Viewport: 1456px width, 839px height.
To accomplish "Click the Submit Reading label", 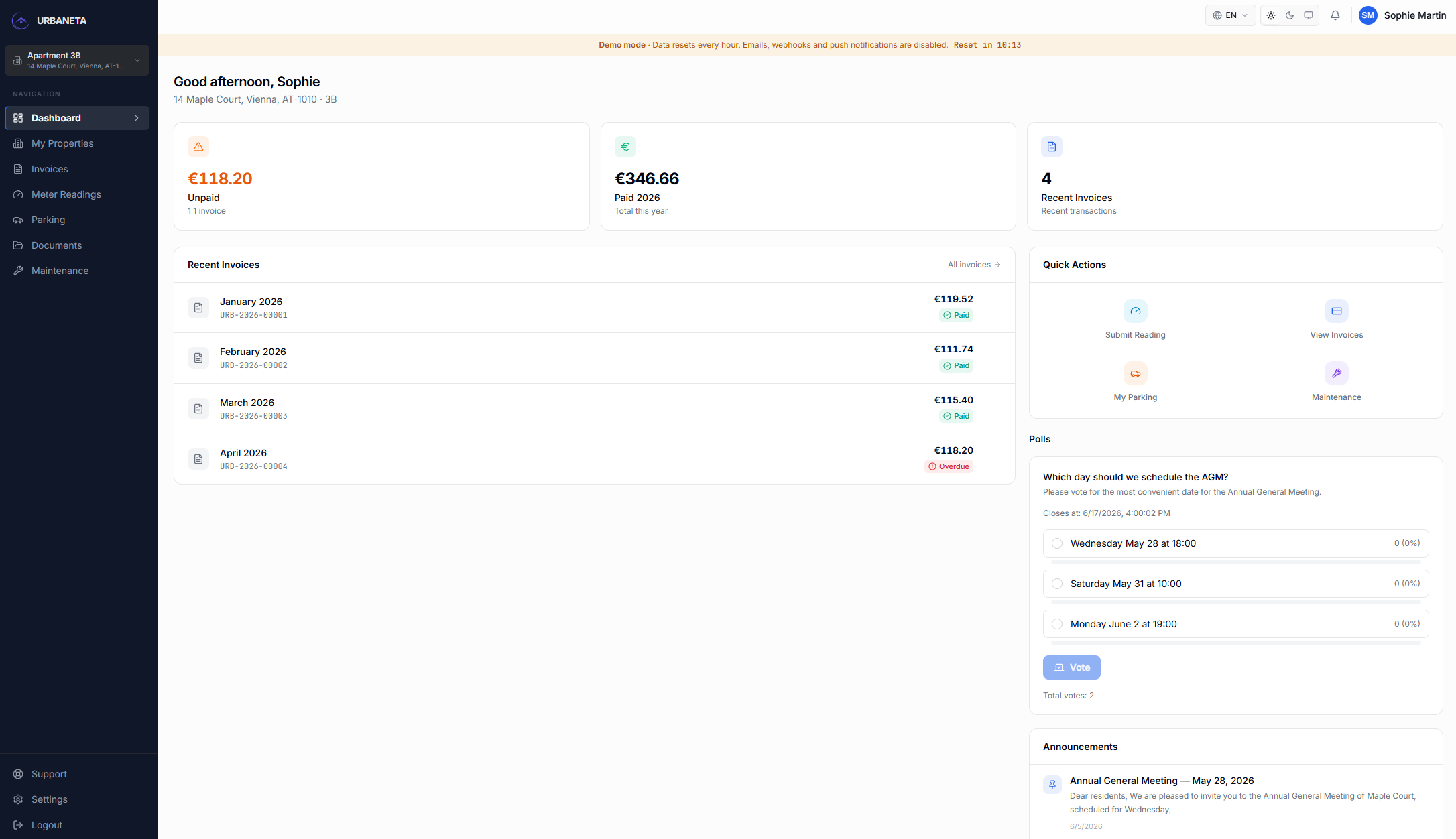I will [x=1135, y=335].
